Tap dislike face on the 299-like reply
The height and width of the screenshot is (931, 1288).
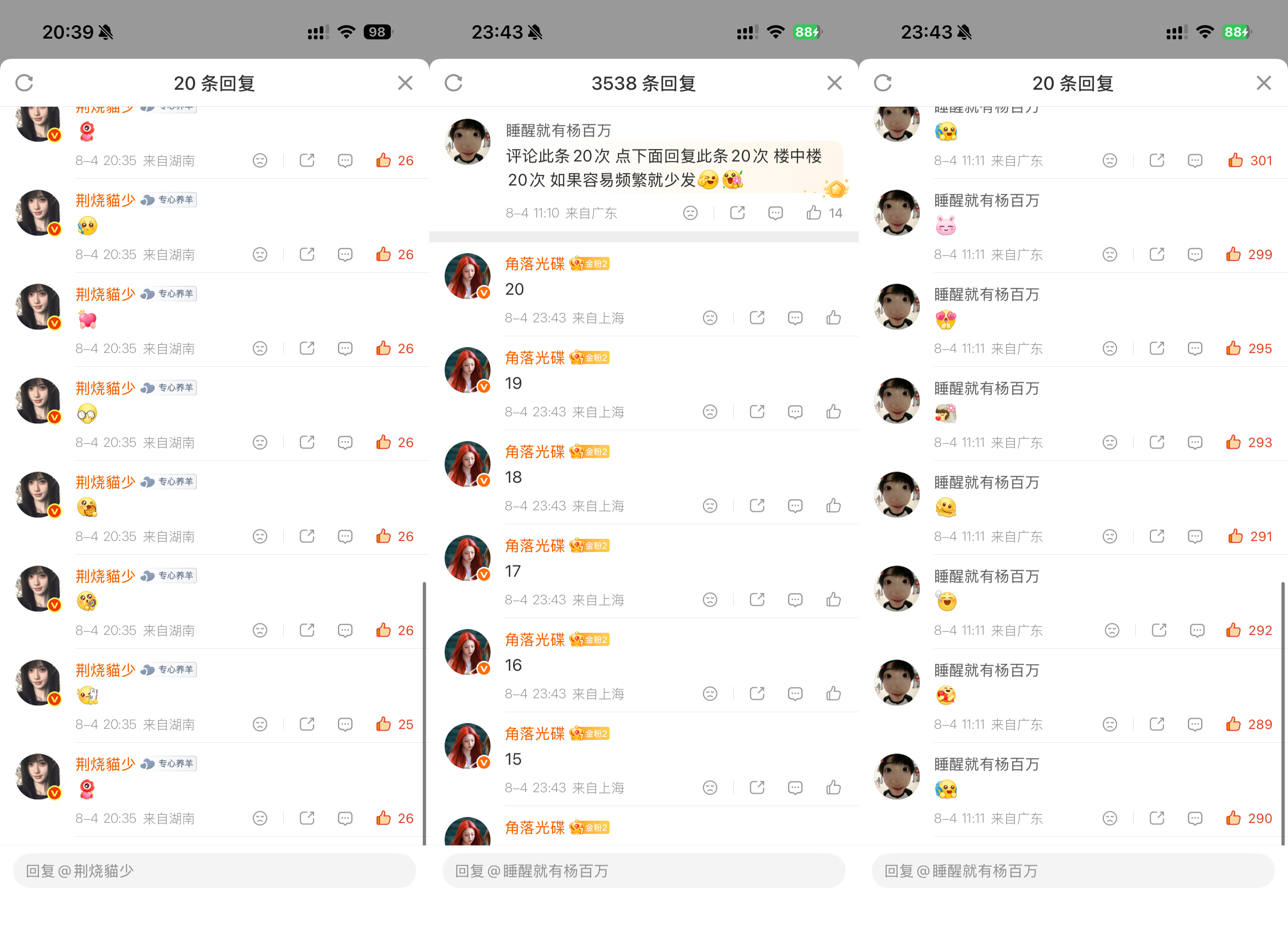point(1110,255)
